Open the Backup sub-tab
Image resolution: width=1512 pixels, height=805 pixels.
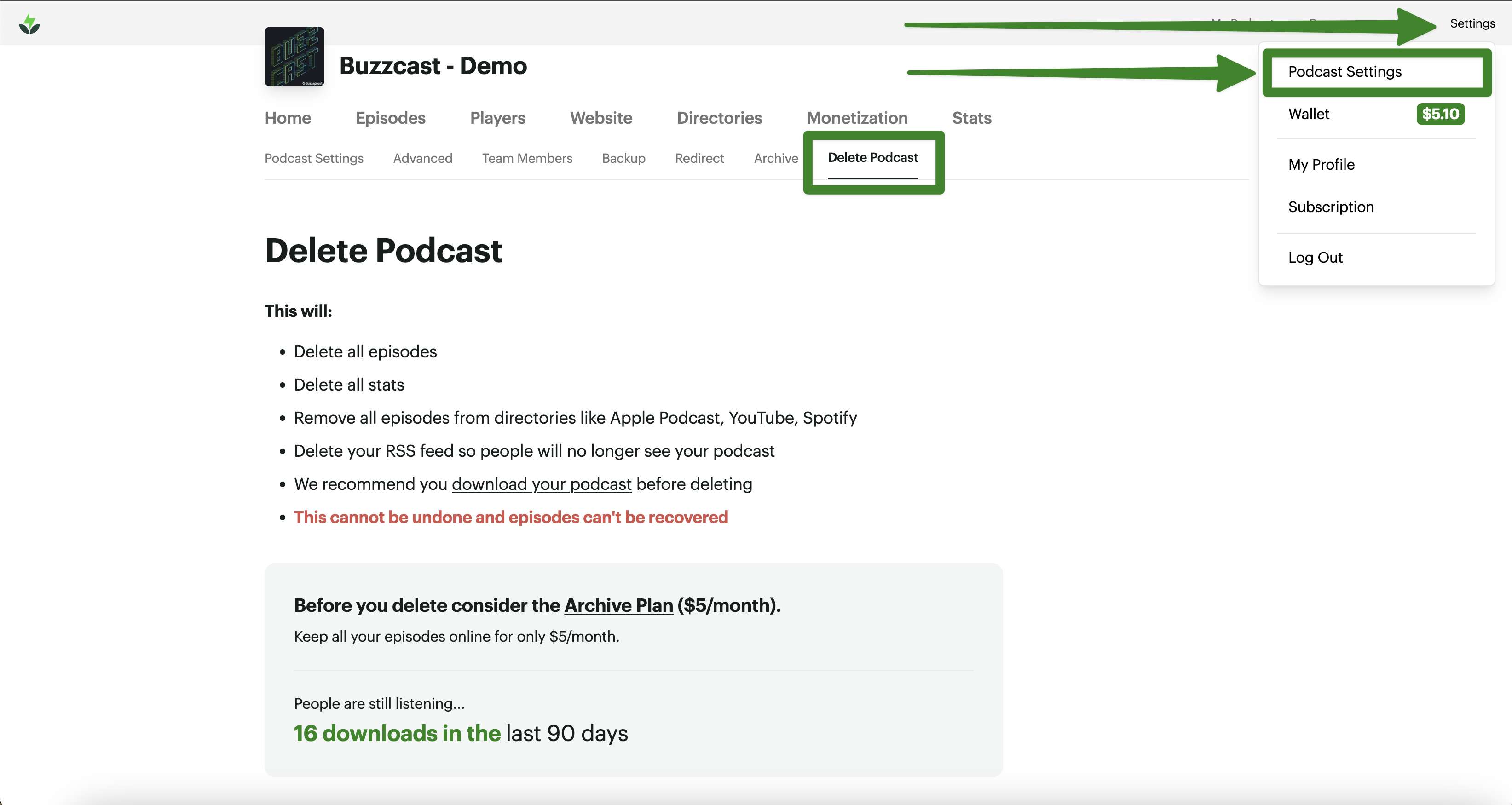tap(623, 158)
